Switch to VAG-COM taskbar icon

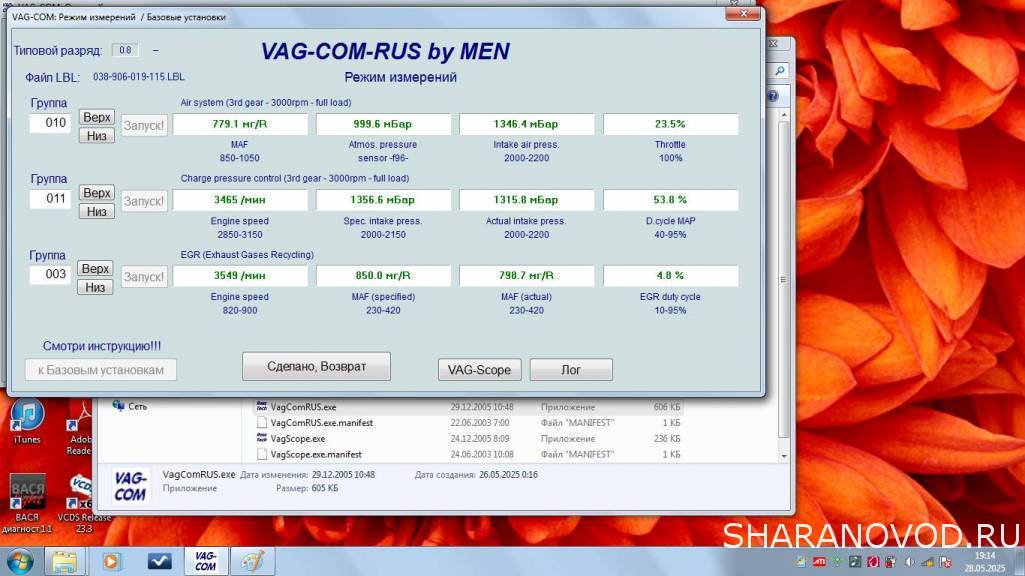pos(205,561)
